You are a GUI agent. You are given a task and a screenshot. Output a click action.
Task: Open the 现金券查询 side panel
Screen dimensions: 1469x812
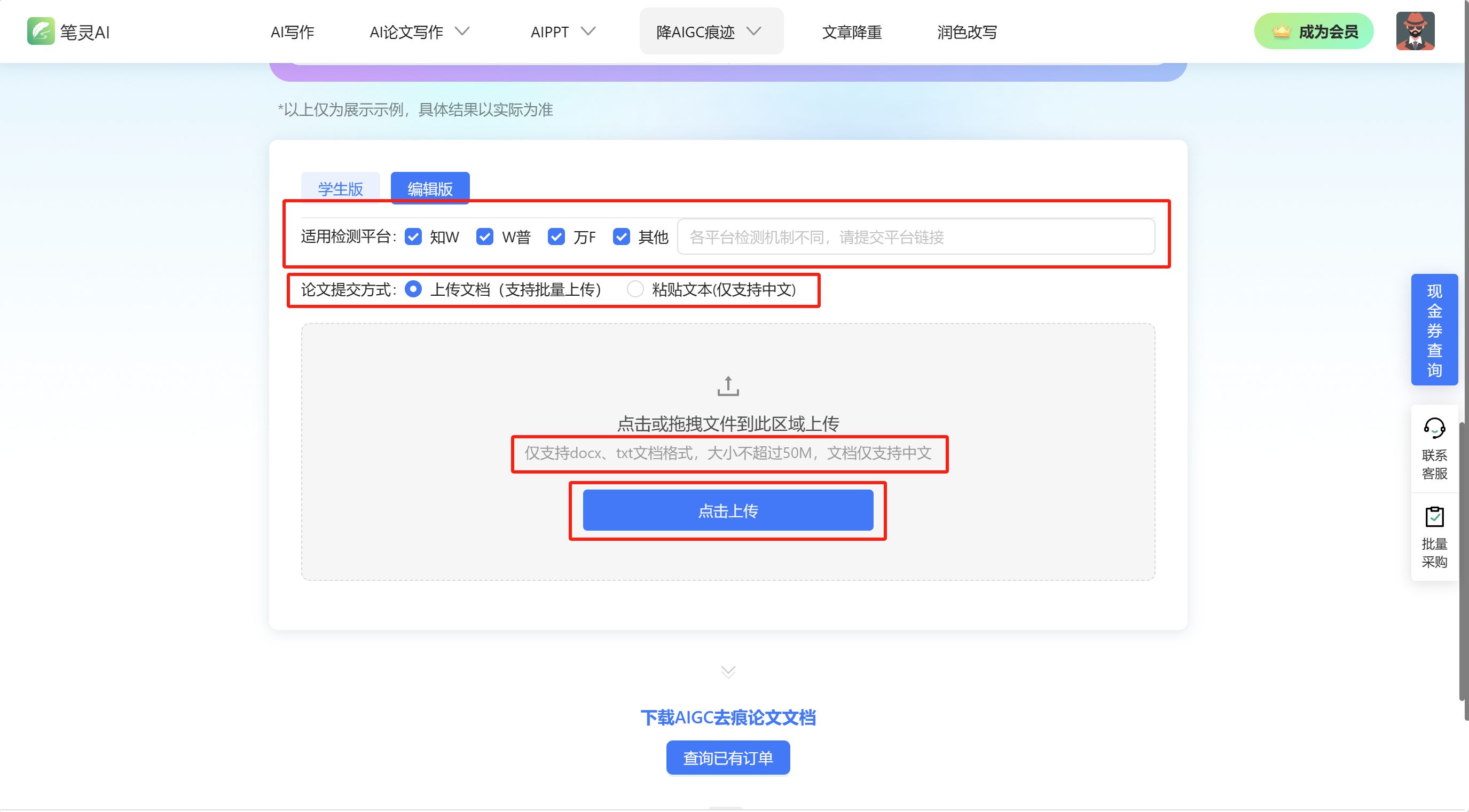tap(1434, 329)
